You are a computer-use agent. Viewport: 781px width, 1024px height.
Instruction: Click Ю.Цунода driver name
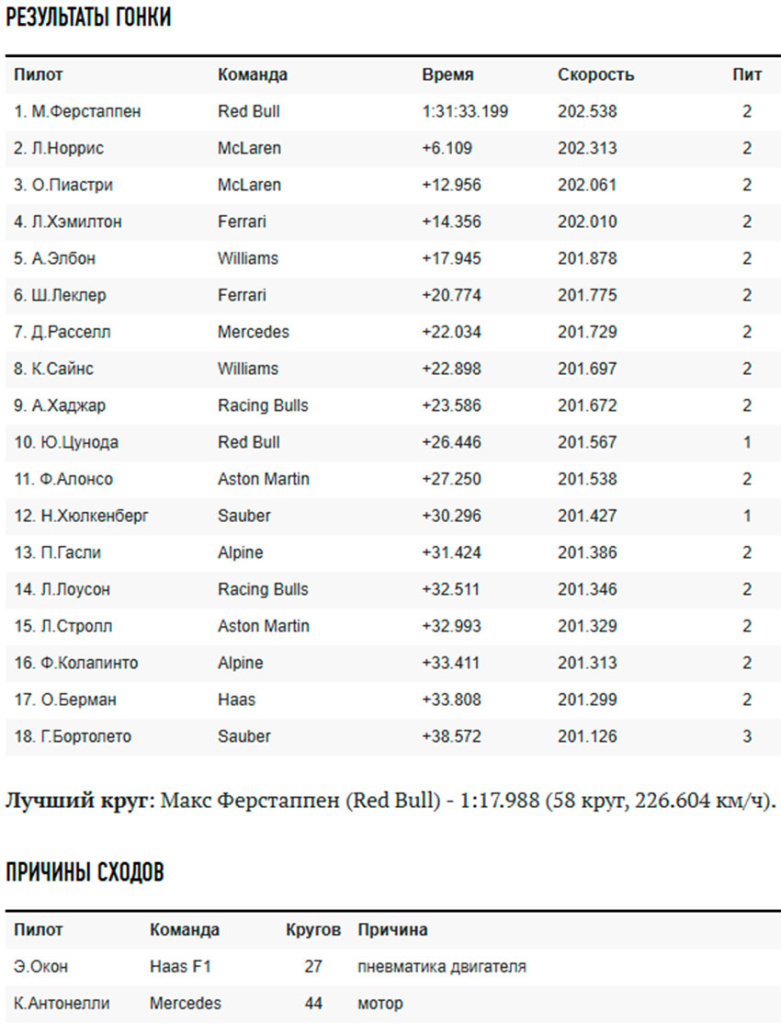tap(66, 442)
